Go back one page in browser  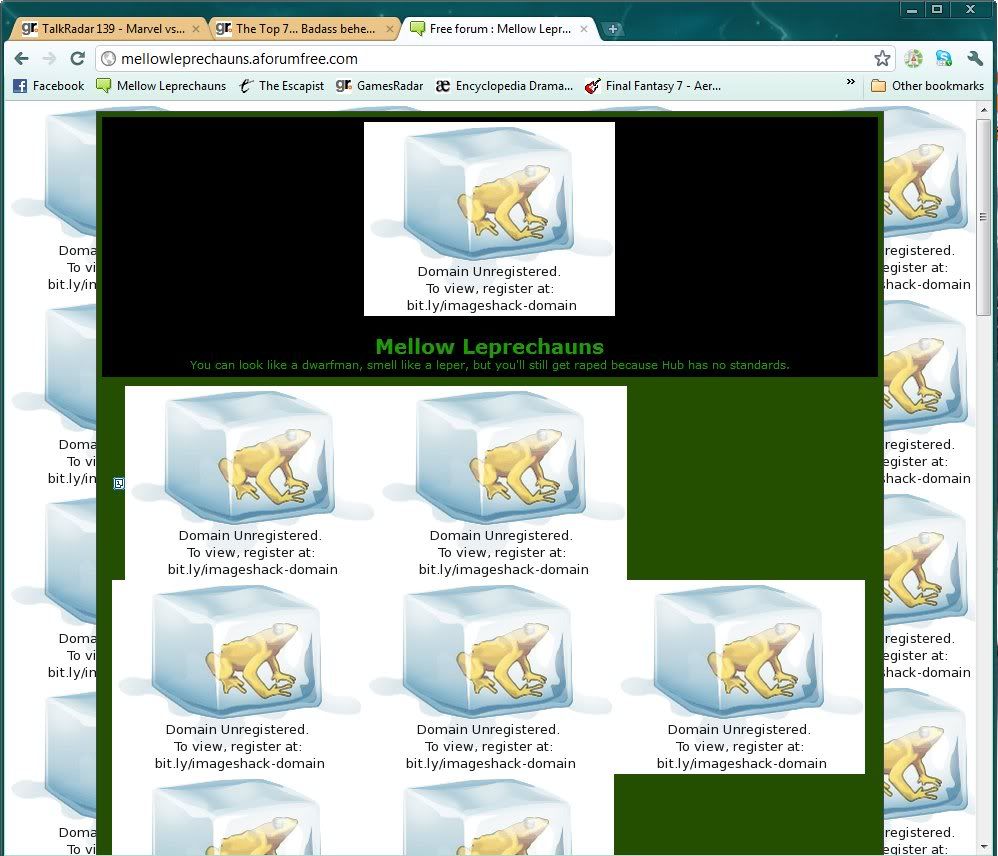(x=22, y=59)
